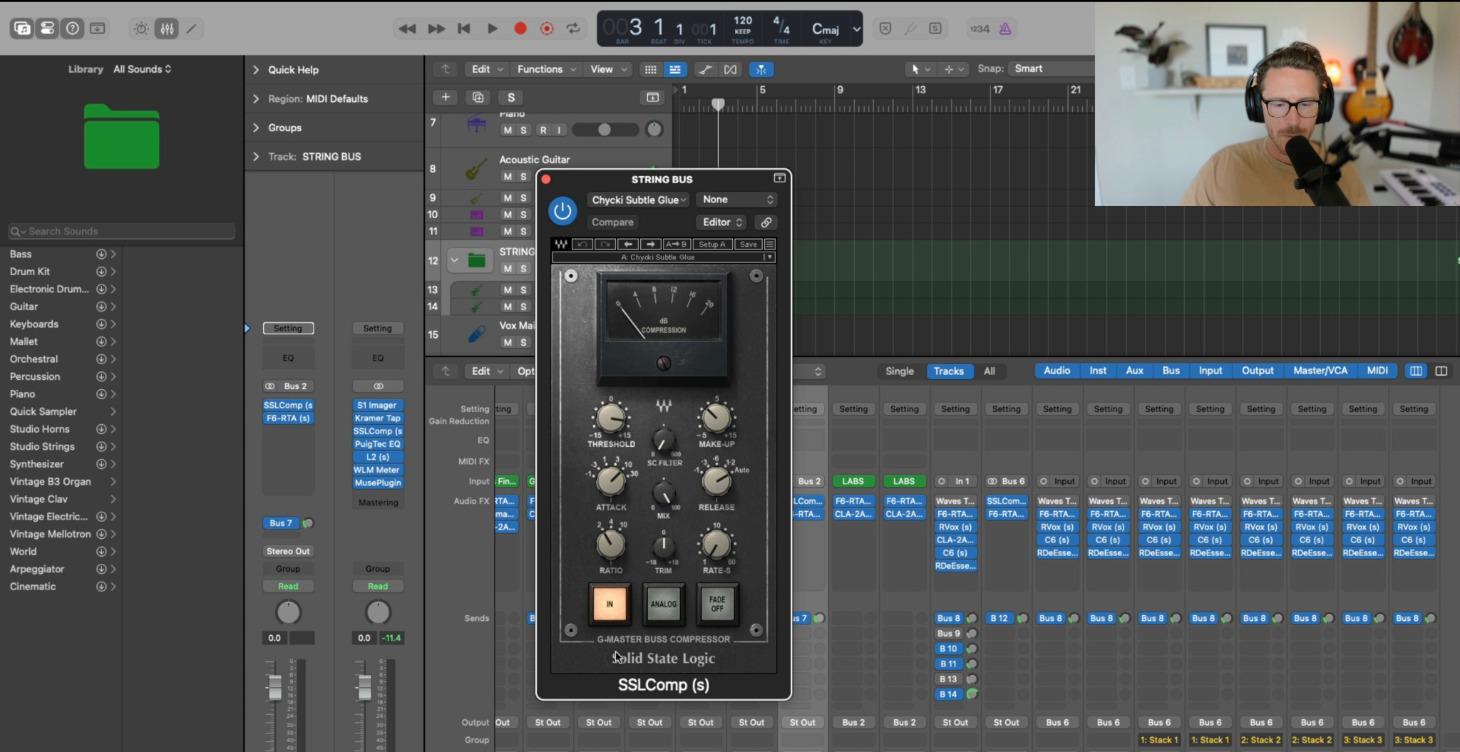Click the Waves next preset arrow

point(650,244)
